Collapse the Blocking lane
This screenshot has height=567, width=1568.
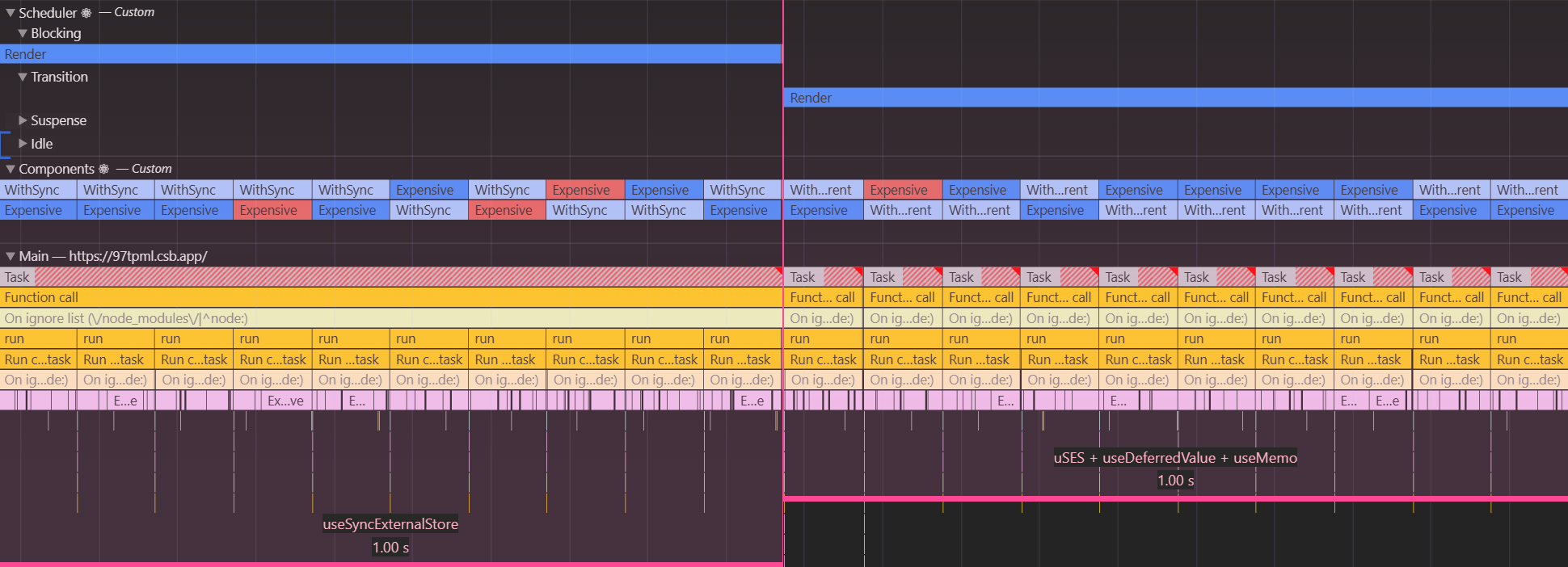coord(23,33)
